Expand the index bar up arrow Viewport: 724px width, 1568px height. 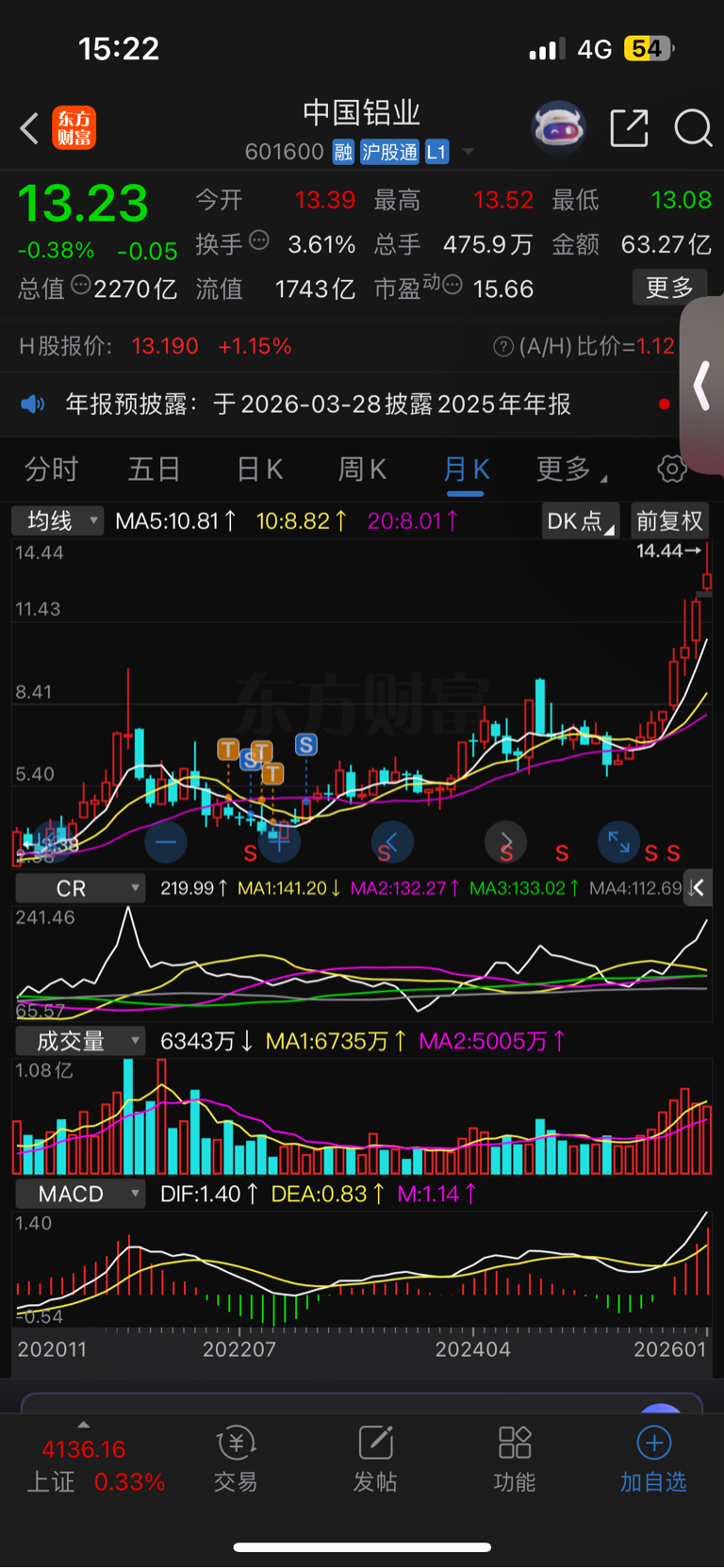click(x=83, y=1425)
